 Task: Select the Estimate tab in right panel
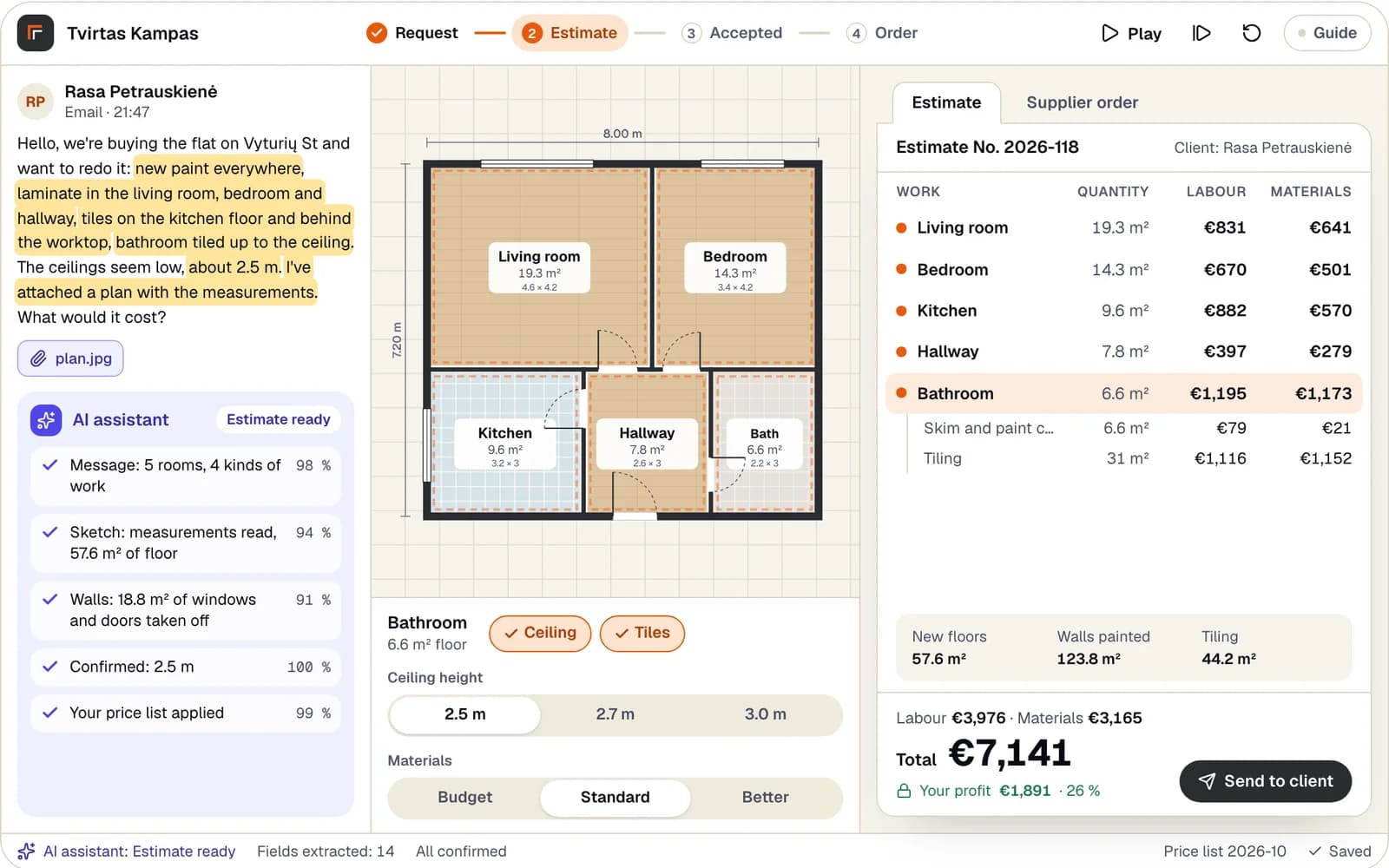(946, 102)
